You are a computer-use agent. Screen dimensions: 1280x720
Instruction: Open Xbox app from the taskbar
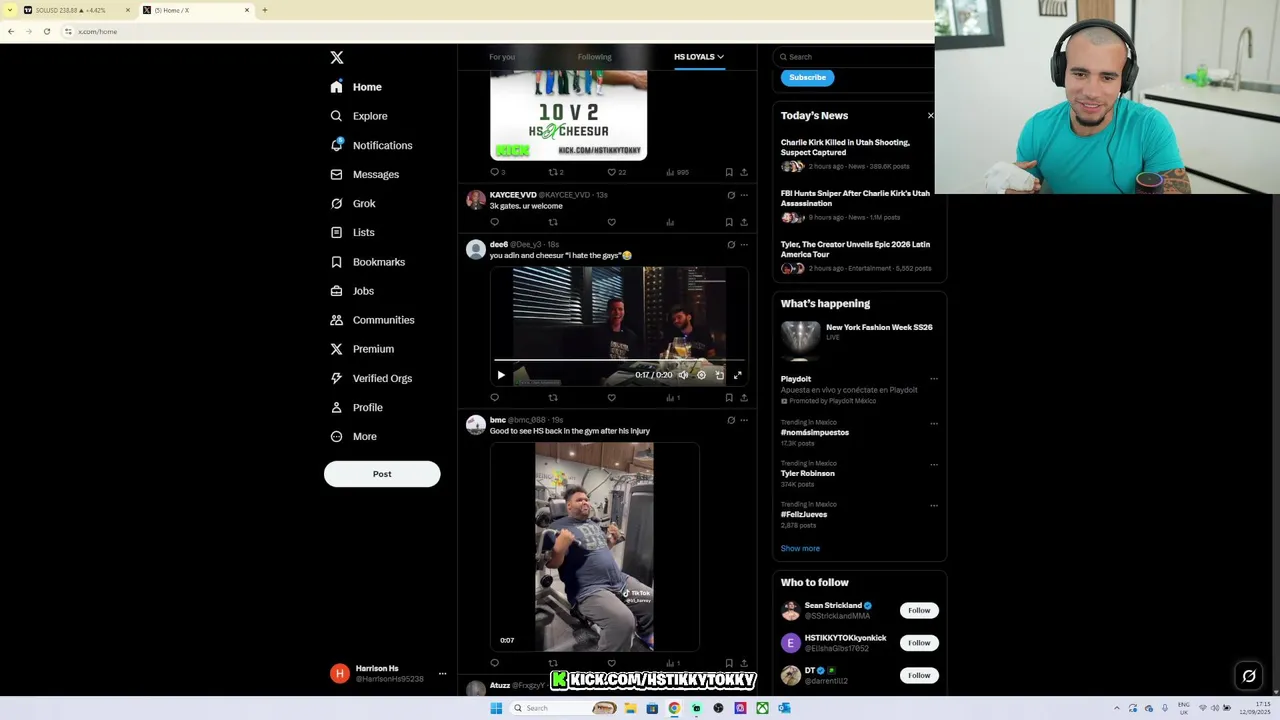point(762,708)
